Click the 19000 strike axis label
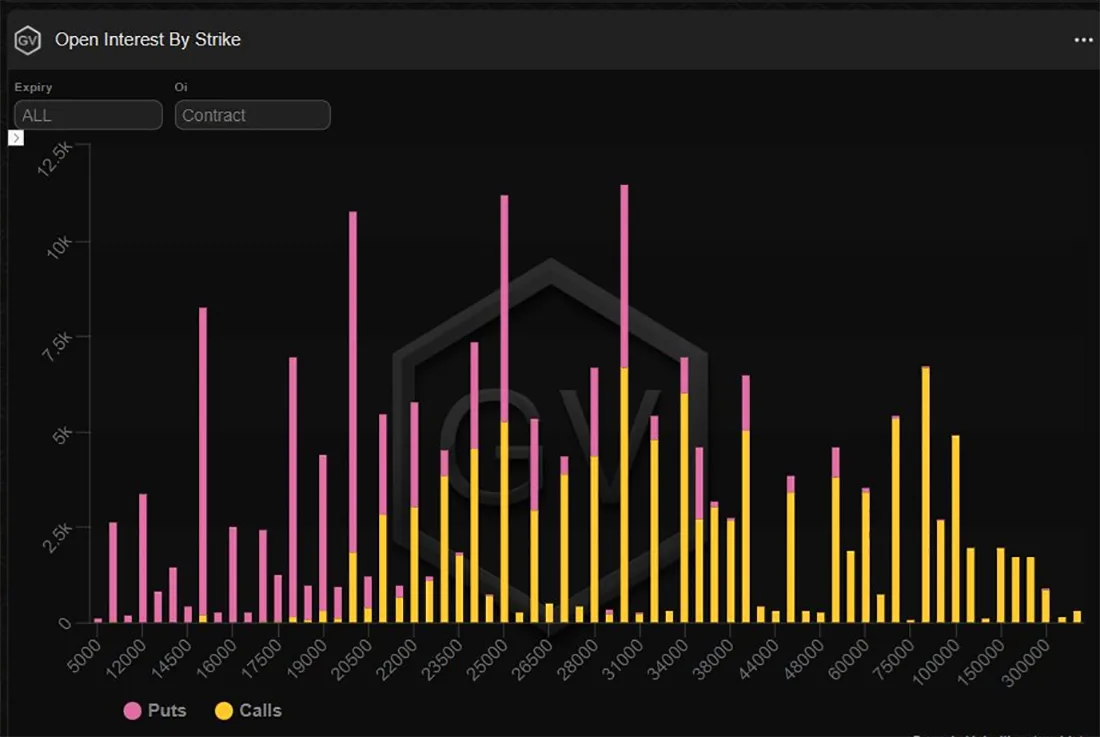Screen dimensions: 1100x737 pos(307,660)
